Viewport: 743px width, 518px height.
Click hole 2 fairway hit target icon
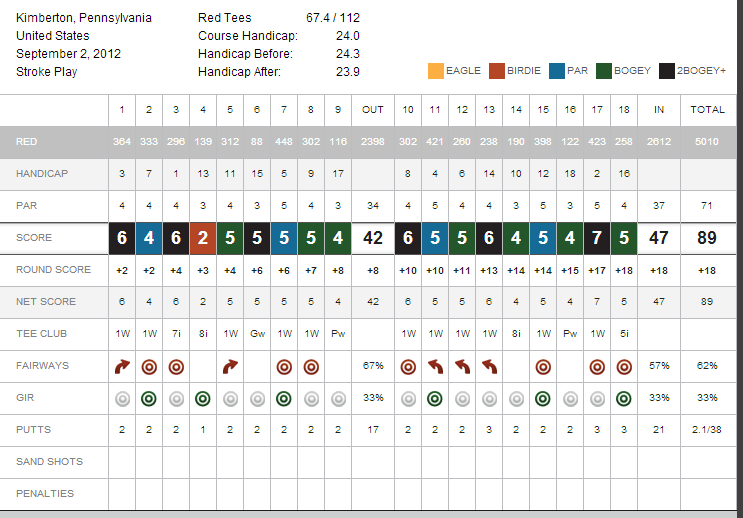tap(149, 366)
